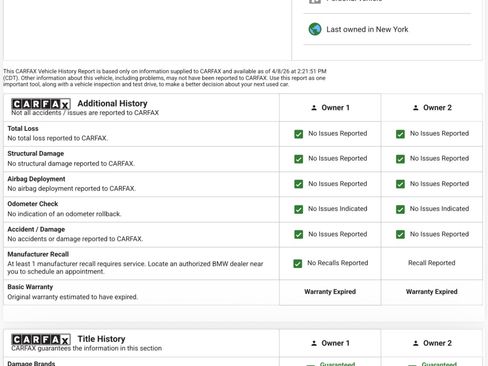Click Owner 1 column header in Additional History
The image size is (488, 366).
point(330,108)
